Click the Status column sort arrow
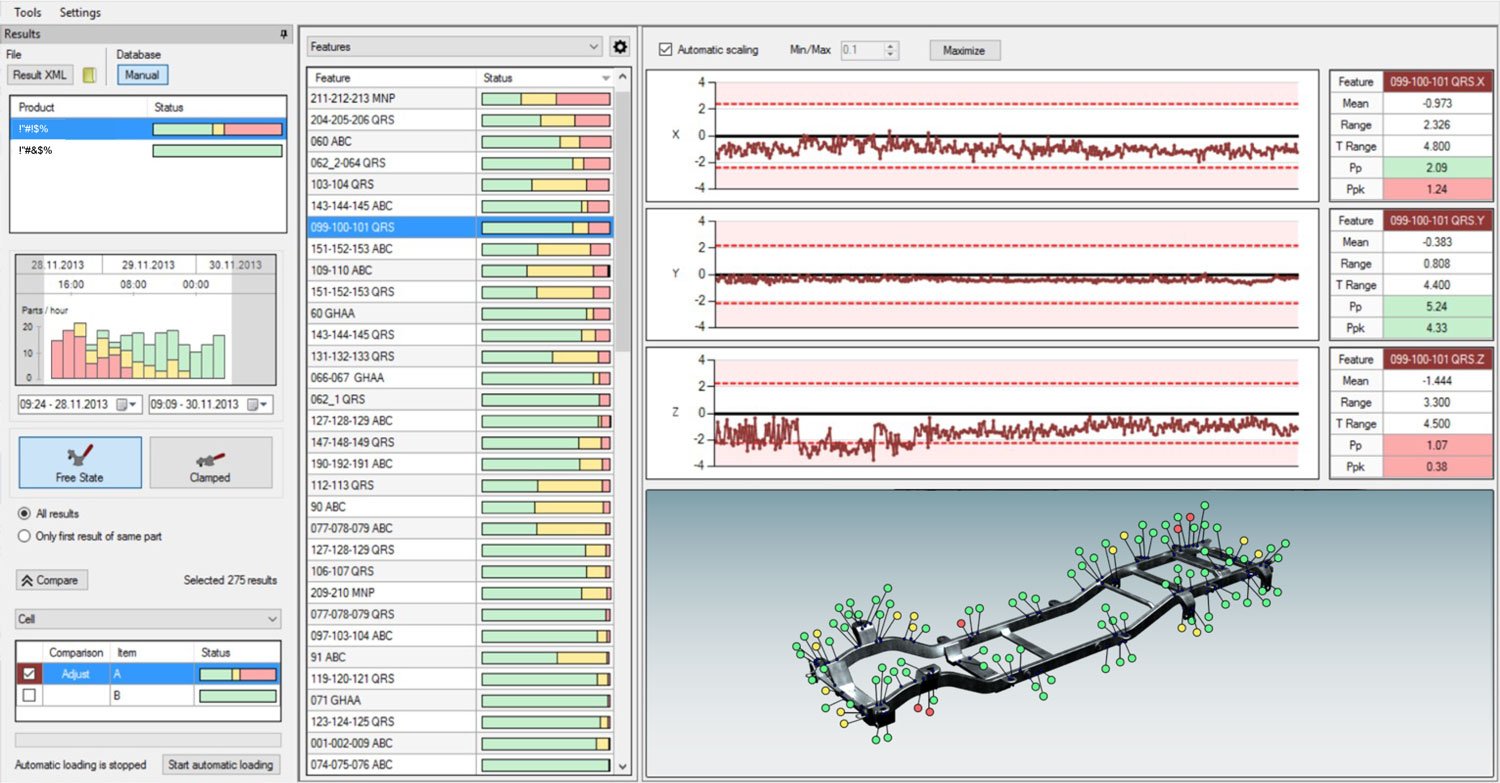This screenshot has width=1500, height=783. (x=605, y=78)
